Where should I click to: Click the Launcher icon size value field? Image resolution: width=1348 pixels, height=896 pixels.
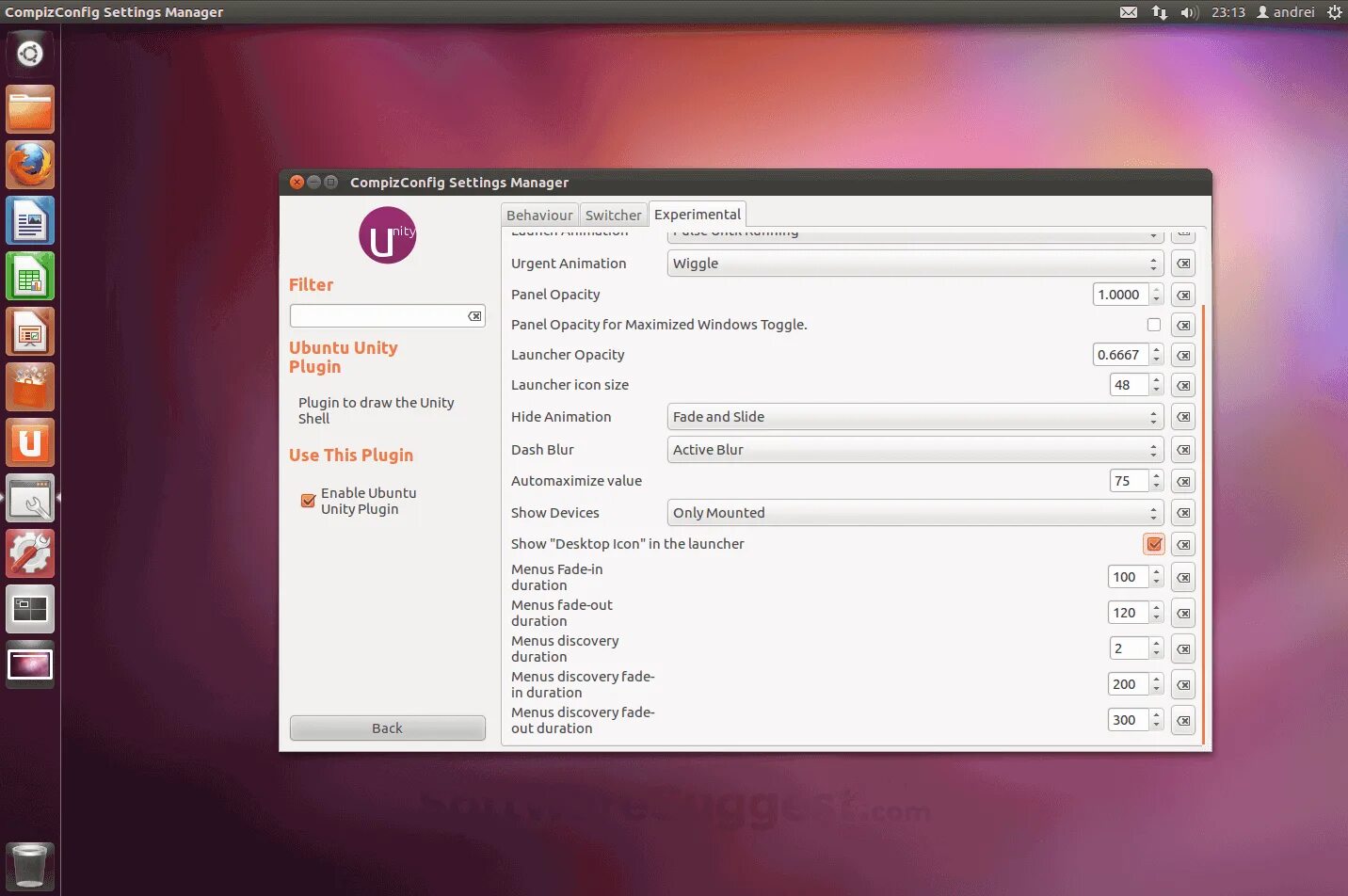[x=1130, y=385]
